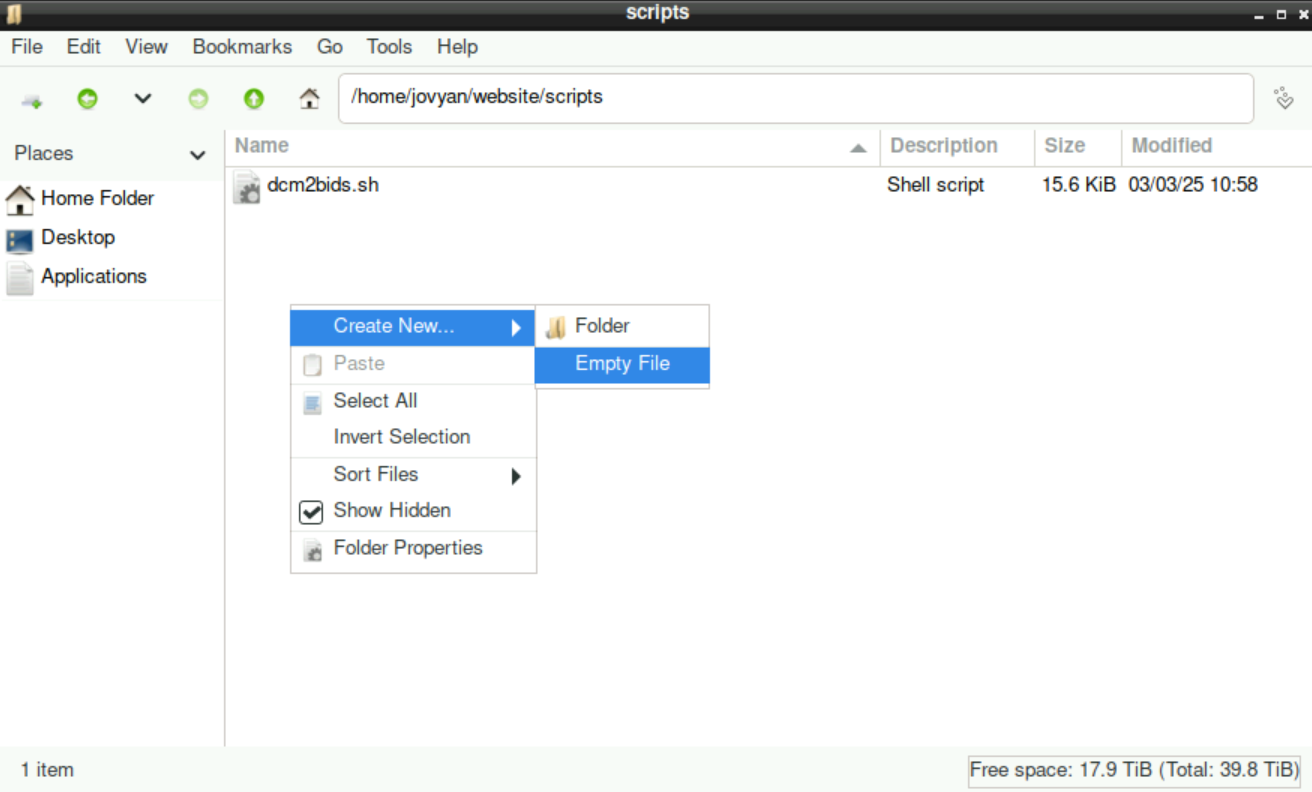Open history dropdown arrow in toolbar
The image size is (1312, 792).
click(143, 99)
